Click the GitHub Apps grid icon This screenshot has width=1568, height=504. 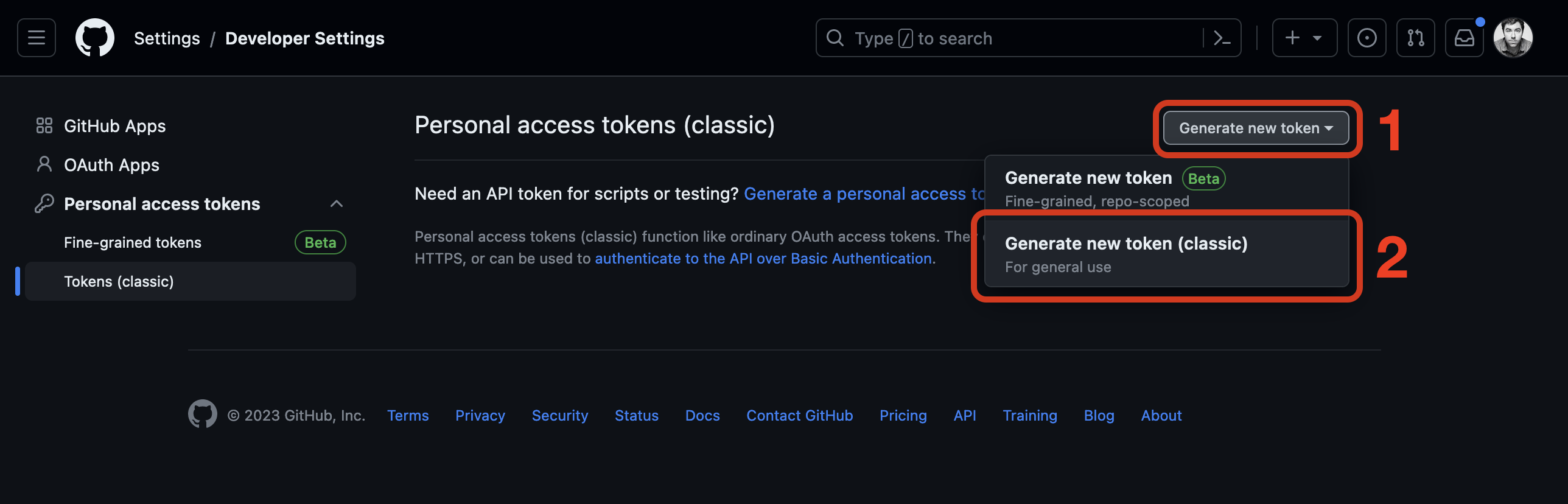[x=43, y=125]
